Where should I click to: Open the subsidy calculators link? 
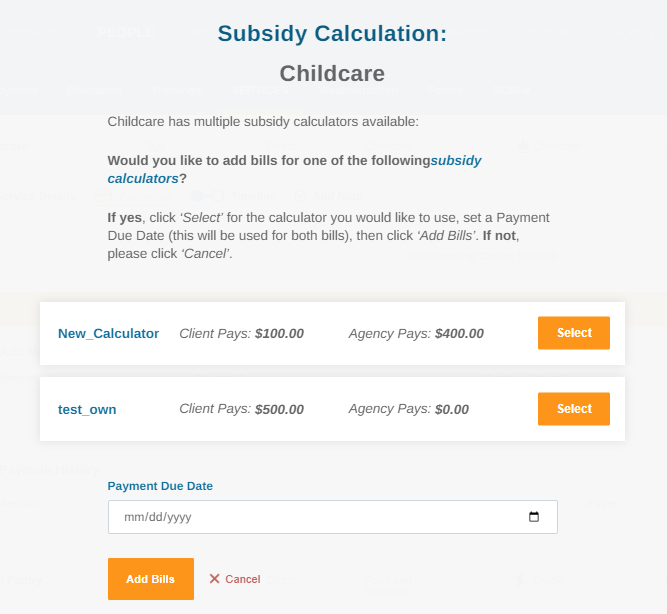click(x=294, y=169)
